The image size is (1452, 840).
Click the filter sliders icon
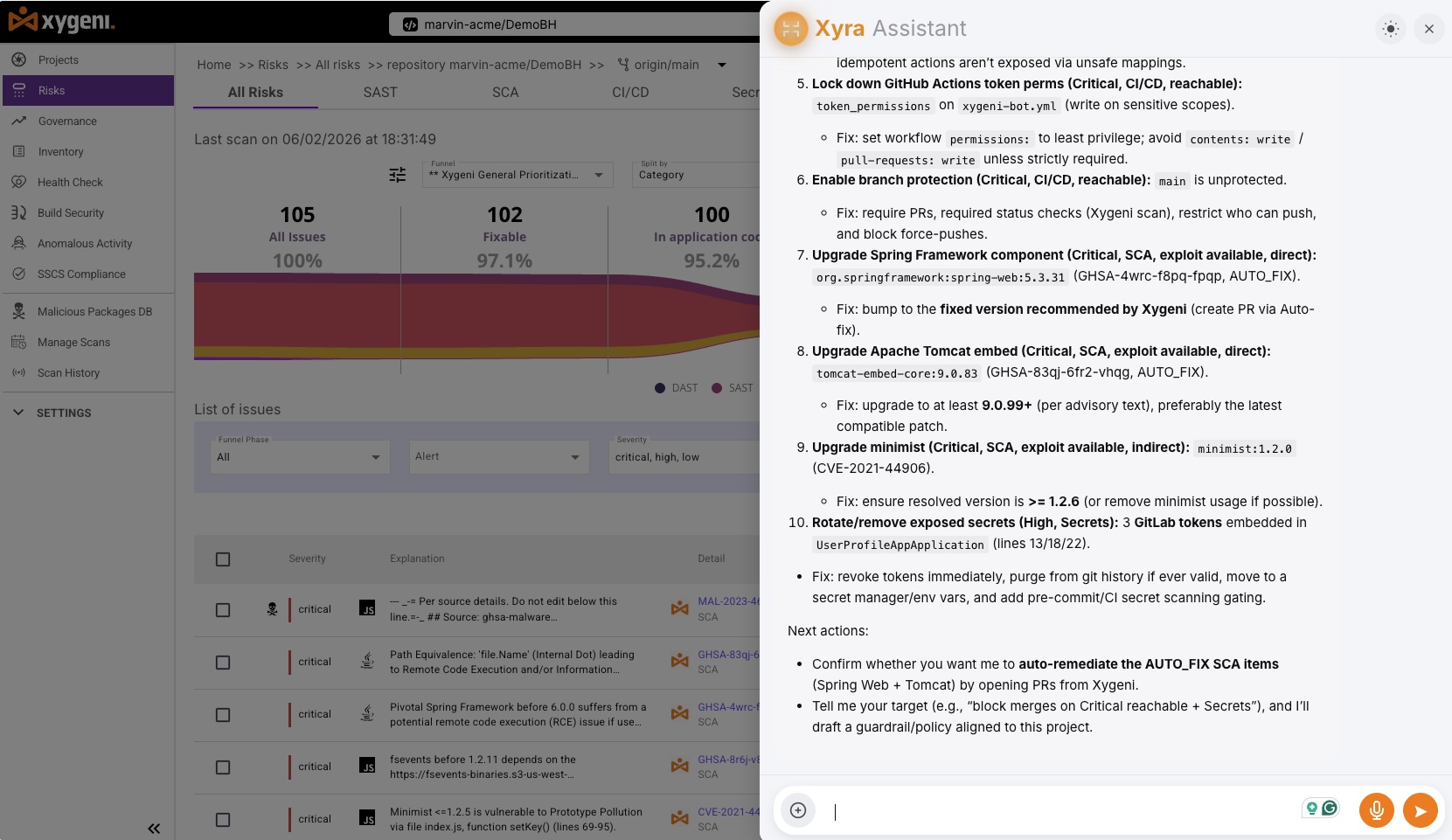point(398,175)
